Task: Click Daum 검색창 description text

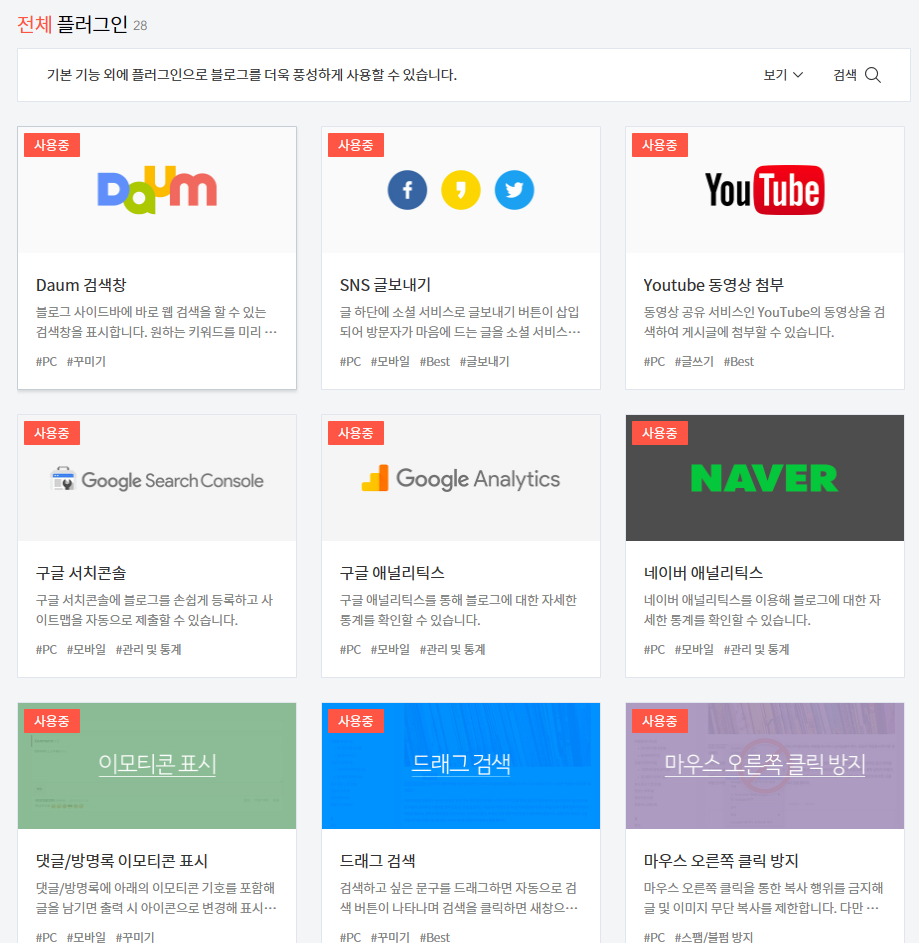Action: pyautogui.click(x=156, y=322)
